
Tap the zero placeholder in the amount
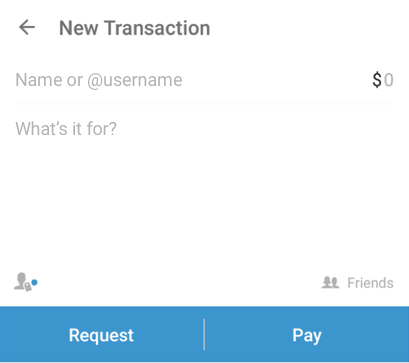coord(389,80)
